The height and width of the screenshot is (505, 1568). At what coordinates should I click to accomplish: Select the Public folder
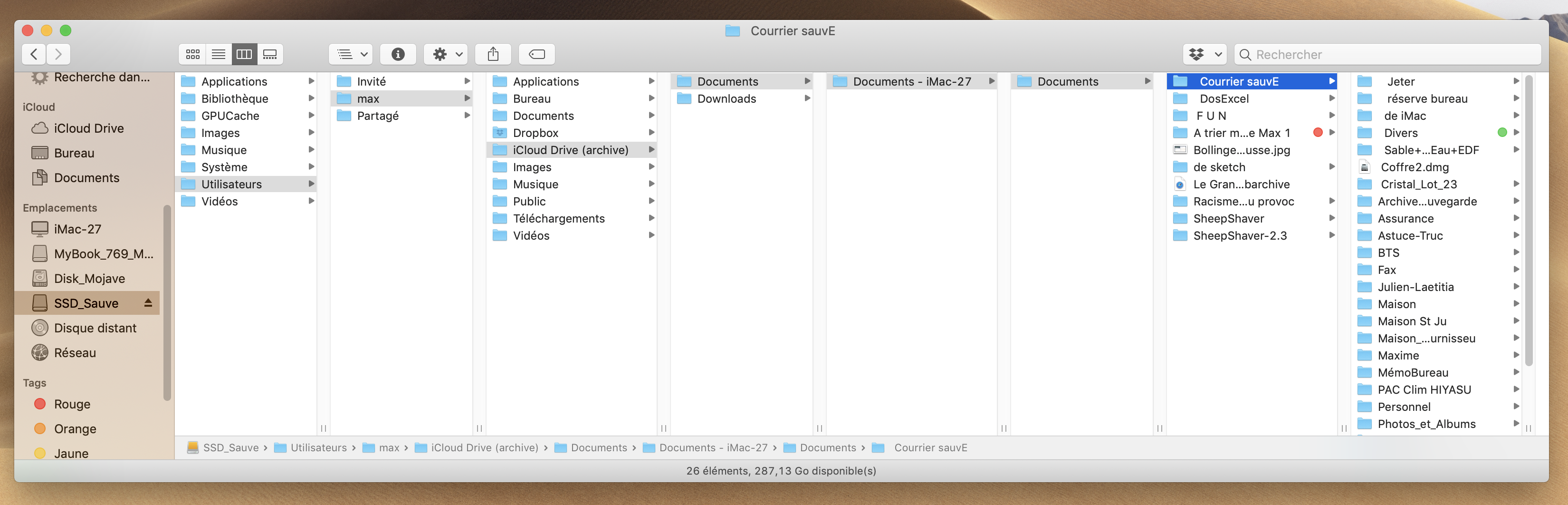pos(572,201)
